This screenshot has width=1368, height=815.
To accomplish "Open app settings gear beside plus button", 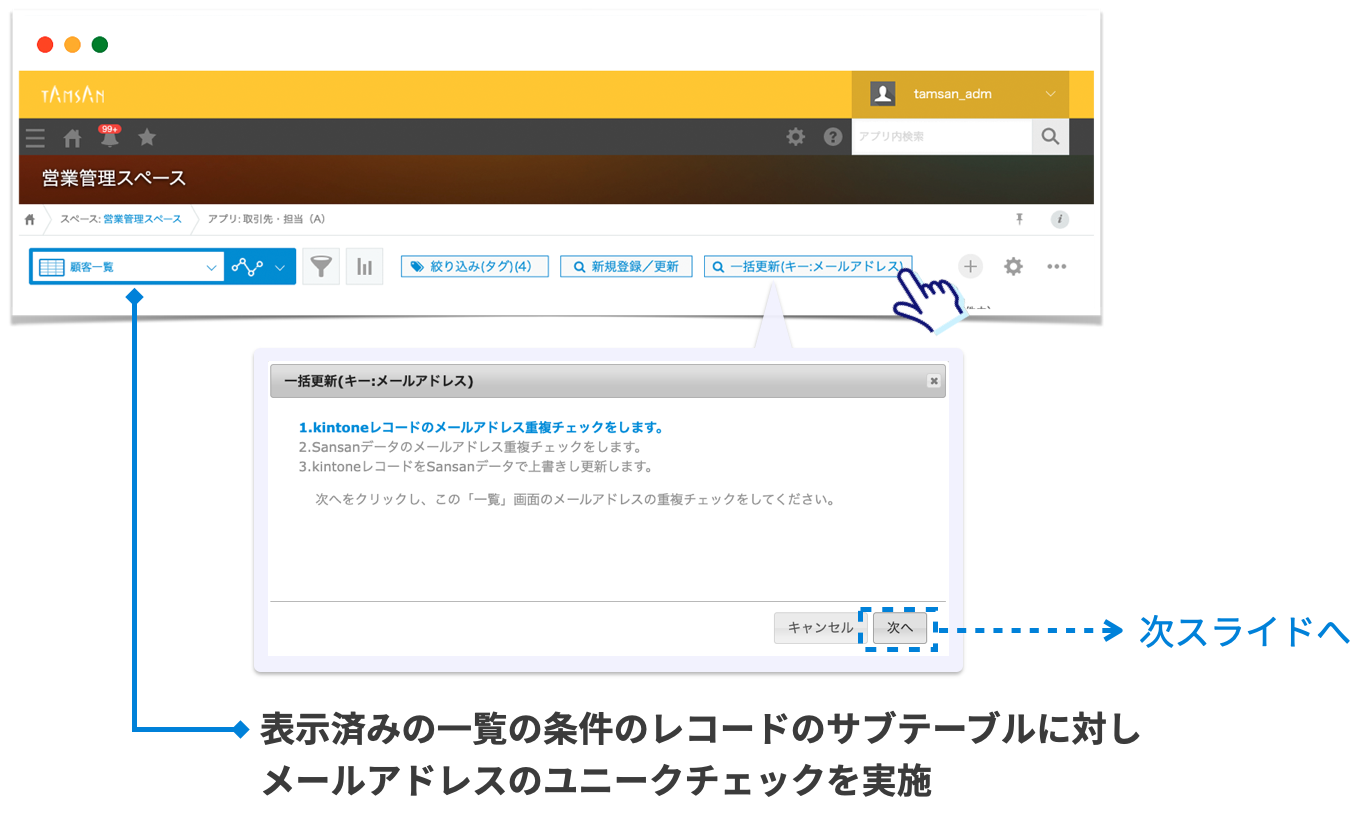I will click(1013, 266).
